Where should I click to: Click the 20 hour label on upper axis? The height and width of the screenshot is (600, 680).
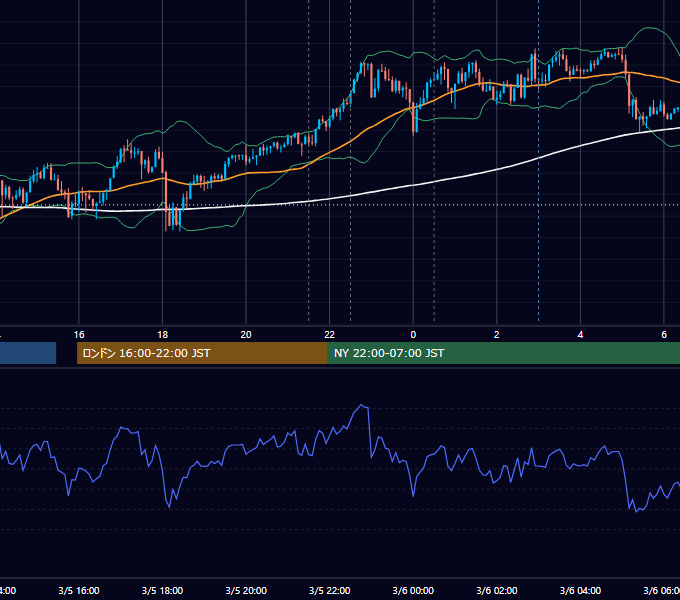click(x=246, y=335)
